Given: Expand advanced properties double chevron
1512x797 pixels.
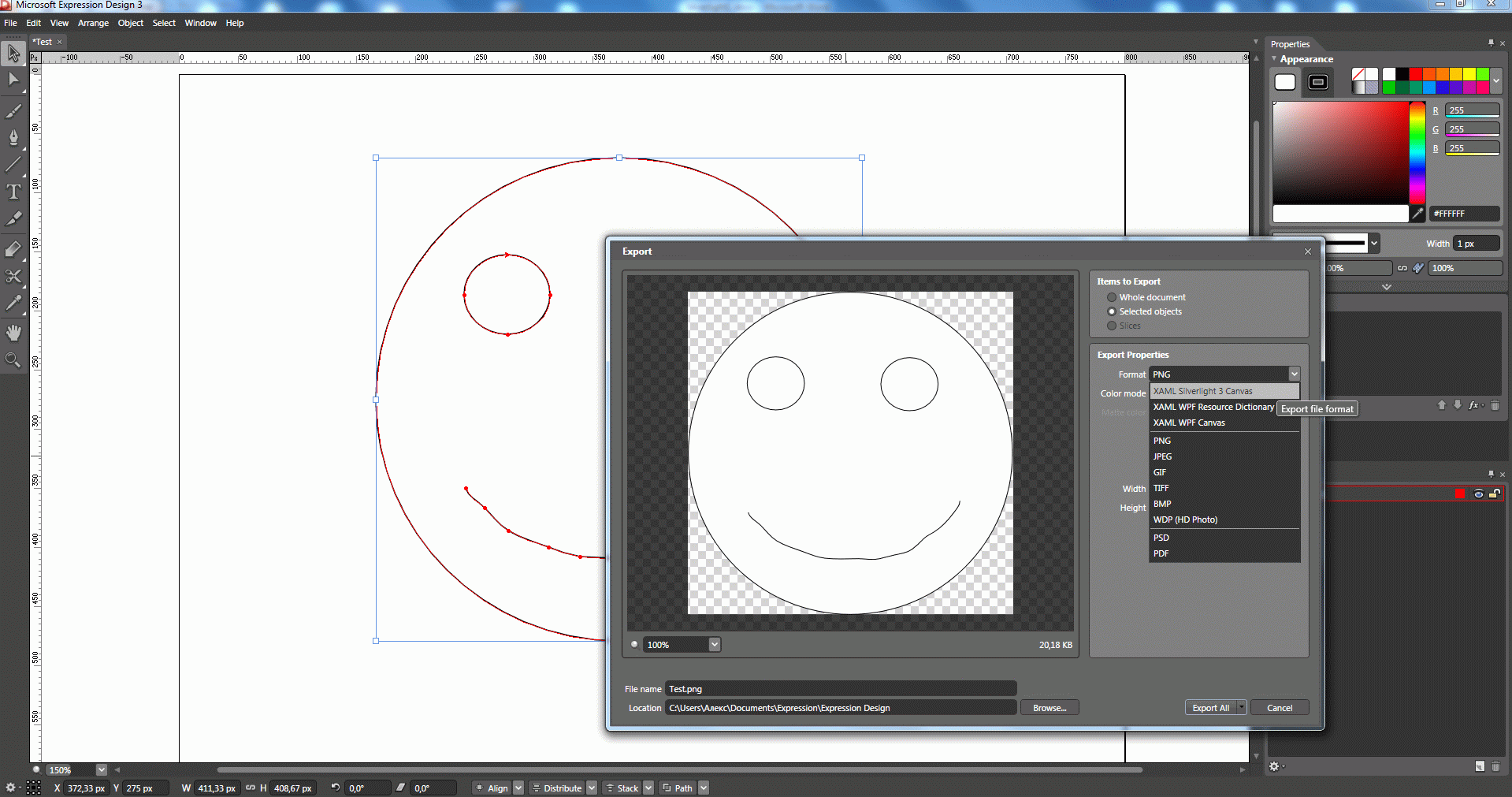Looking at the screenshot, I should click(x=1387, y=287).
